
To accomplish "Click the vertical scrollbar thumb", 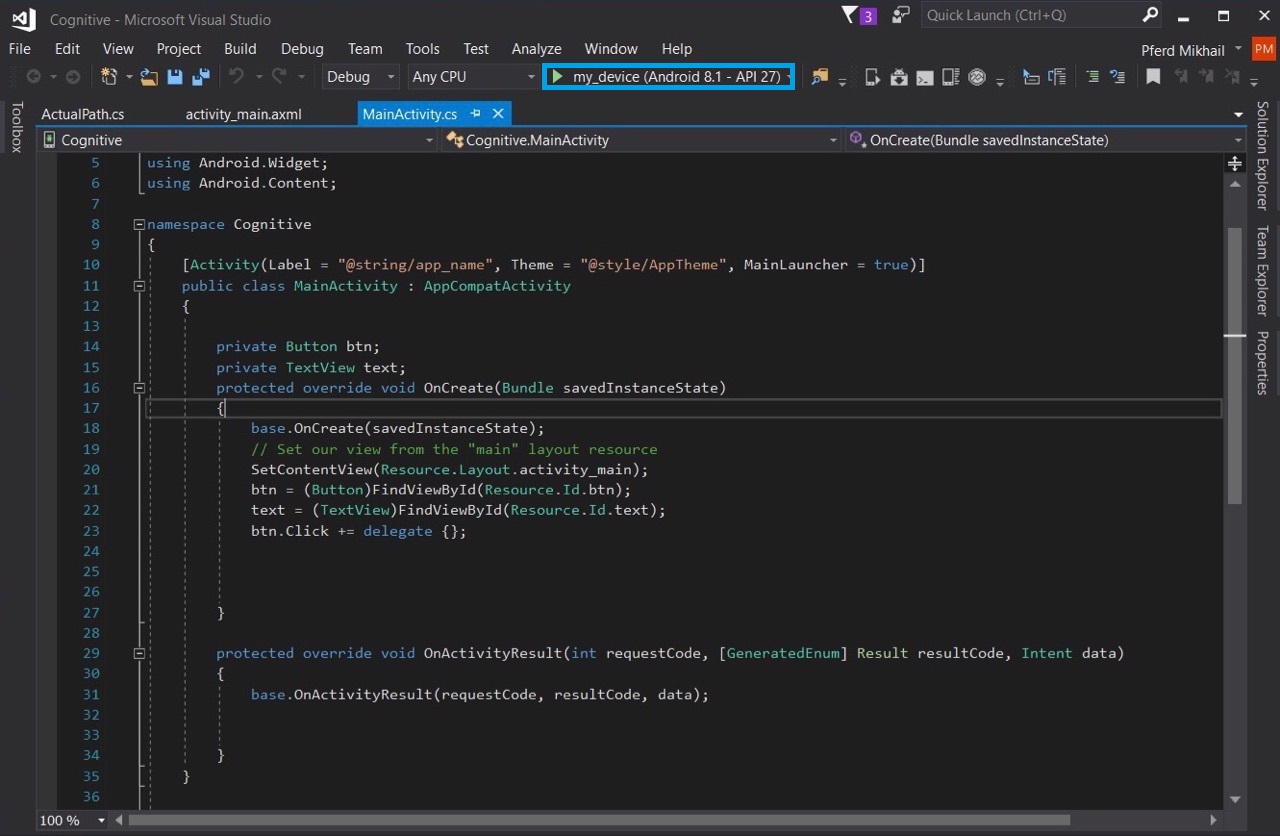I will [1235, 365].
